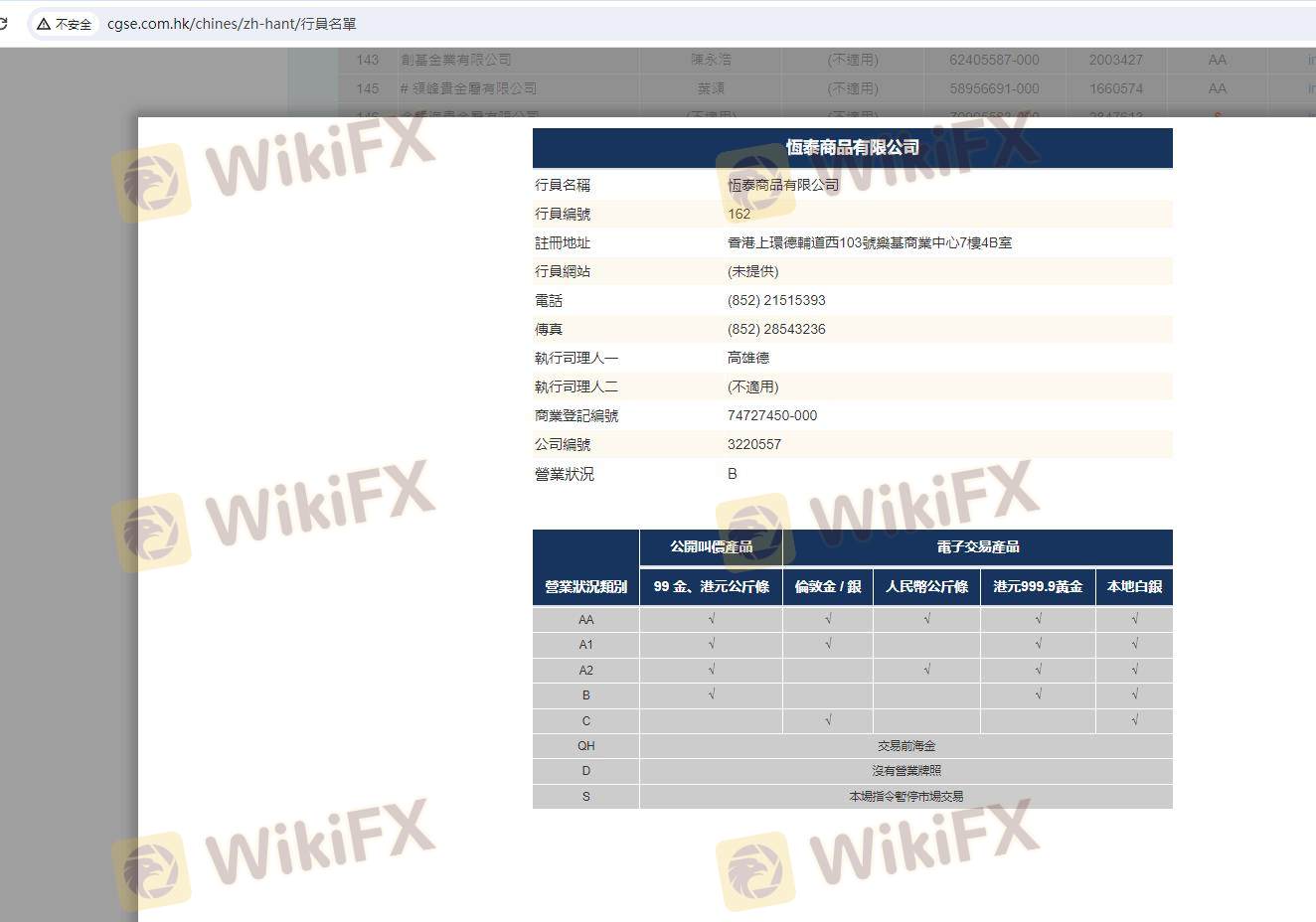The width and height of the screenshot is (1316, 922).
Task: Click the 不安全 site security warning badge
Action: 64,24
